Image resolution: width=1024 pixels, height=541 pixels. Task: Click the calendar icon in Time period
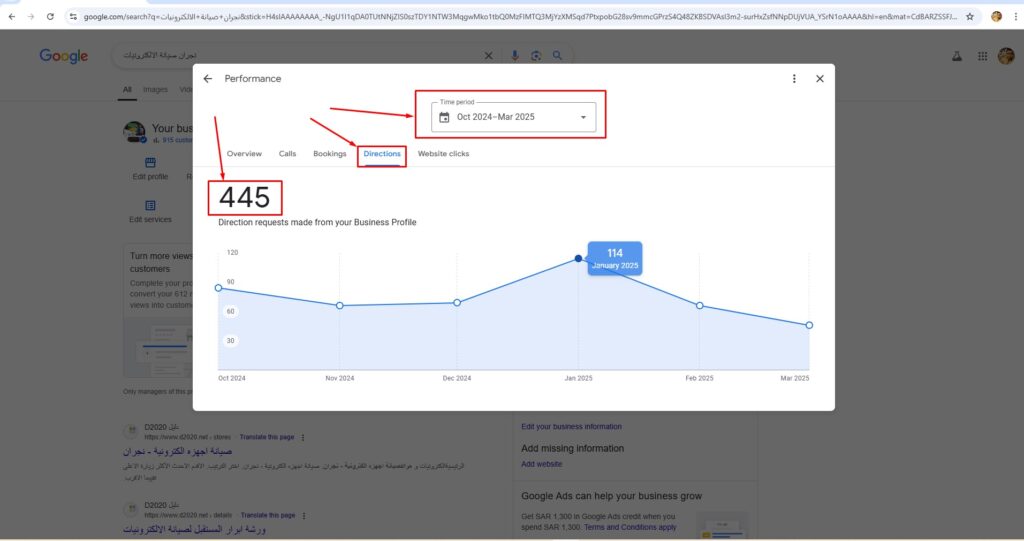coord(444,118)
